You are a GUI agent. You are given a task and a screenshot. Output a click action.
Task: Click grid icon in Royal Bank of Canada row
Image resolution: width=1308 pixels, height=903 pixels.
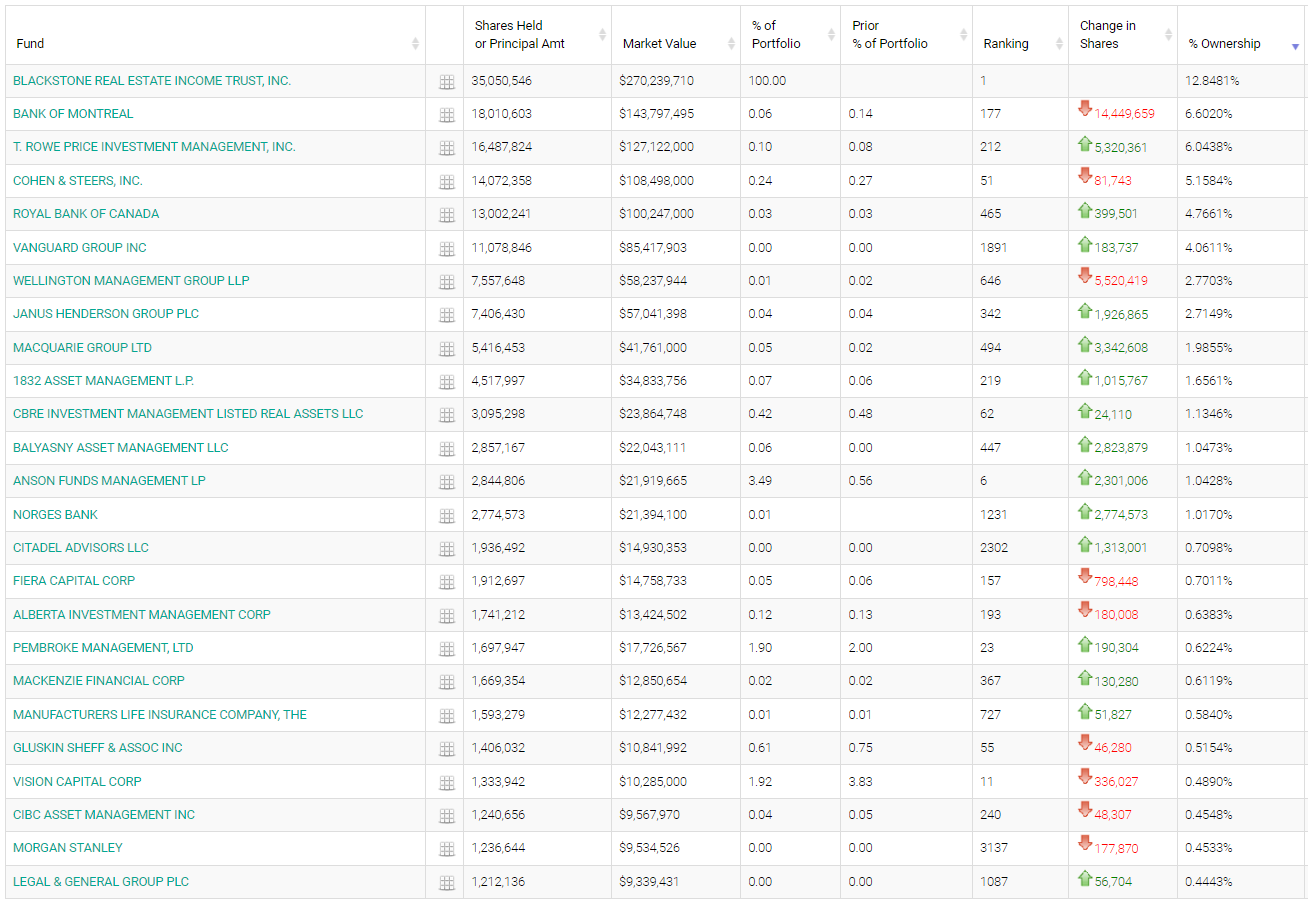tap(447, 215)
